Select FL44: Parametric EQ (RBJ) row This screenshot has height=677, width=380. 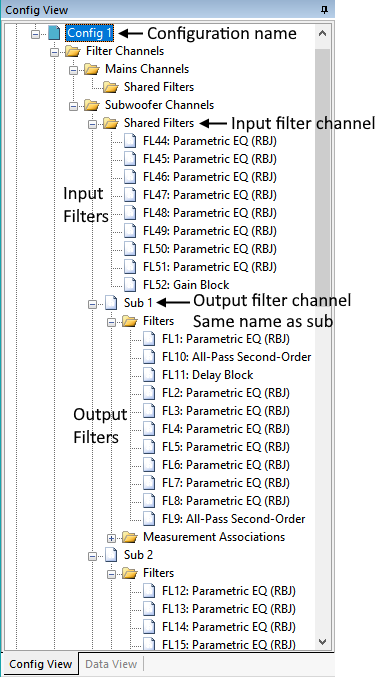[x=209, y=141]
